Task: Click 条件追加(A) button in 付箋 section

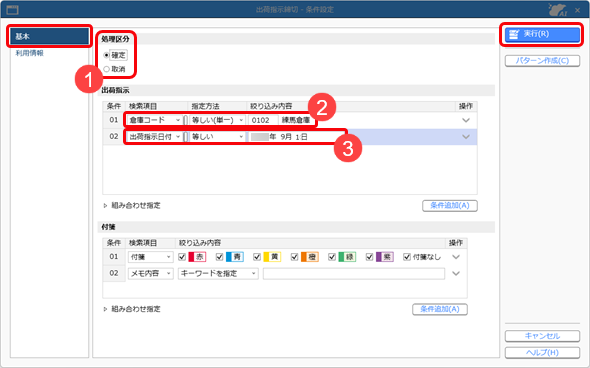Action: (440, 309)
